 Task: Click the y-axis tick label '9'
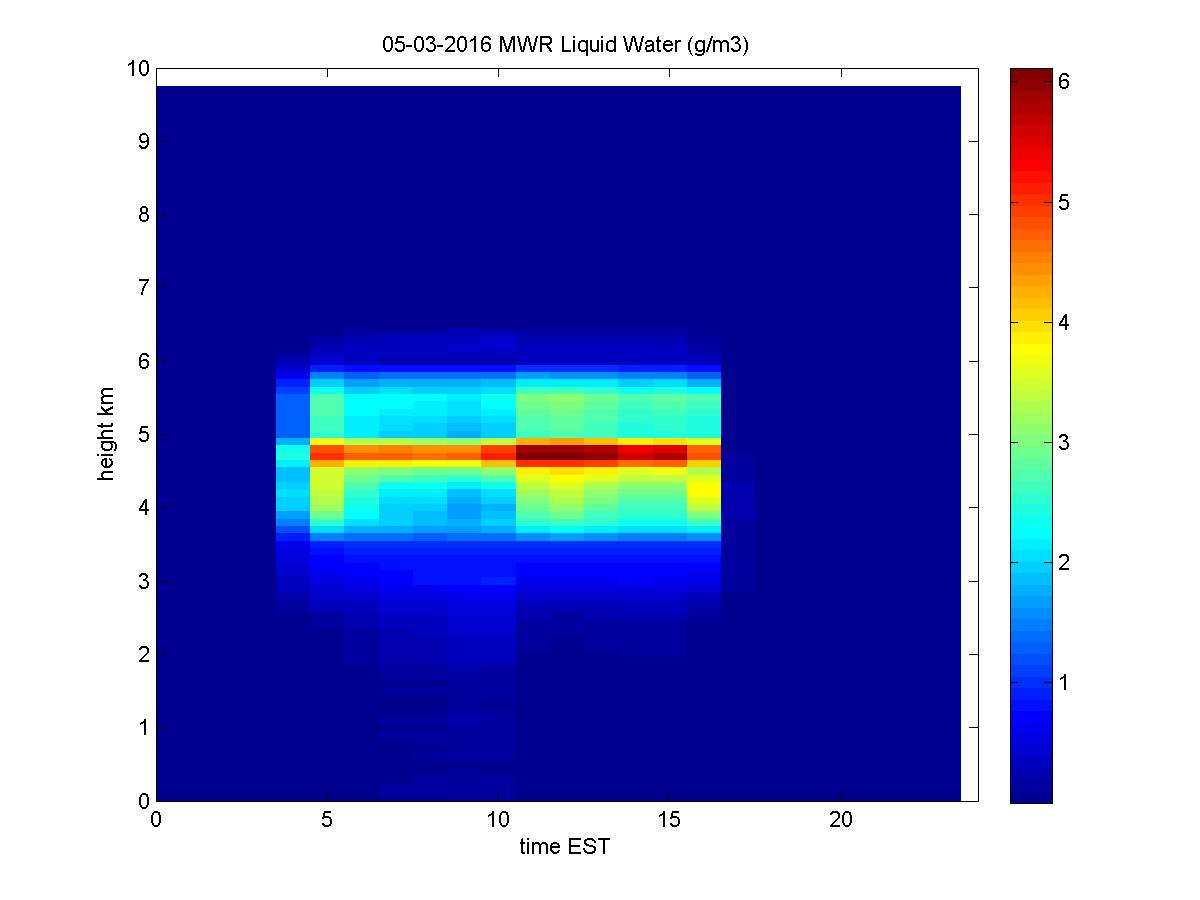(x=144, y=141)
